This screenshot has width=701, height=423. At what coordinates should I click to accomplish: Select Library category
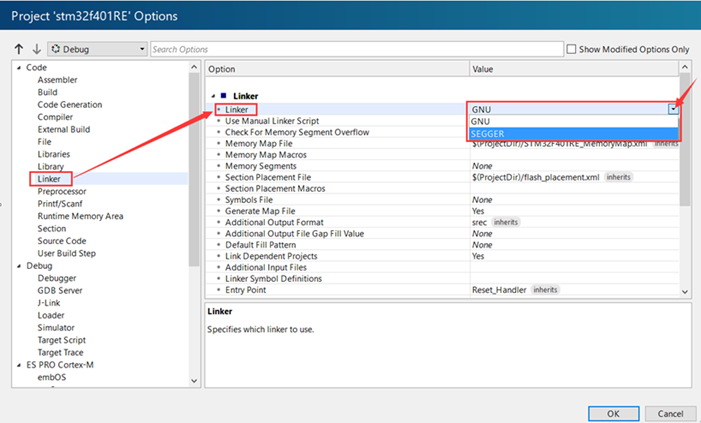51,166
